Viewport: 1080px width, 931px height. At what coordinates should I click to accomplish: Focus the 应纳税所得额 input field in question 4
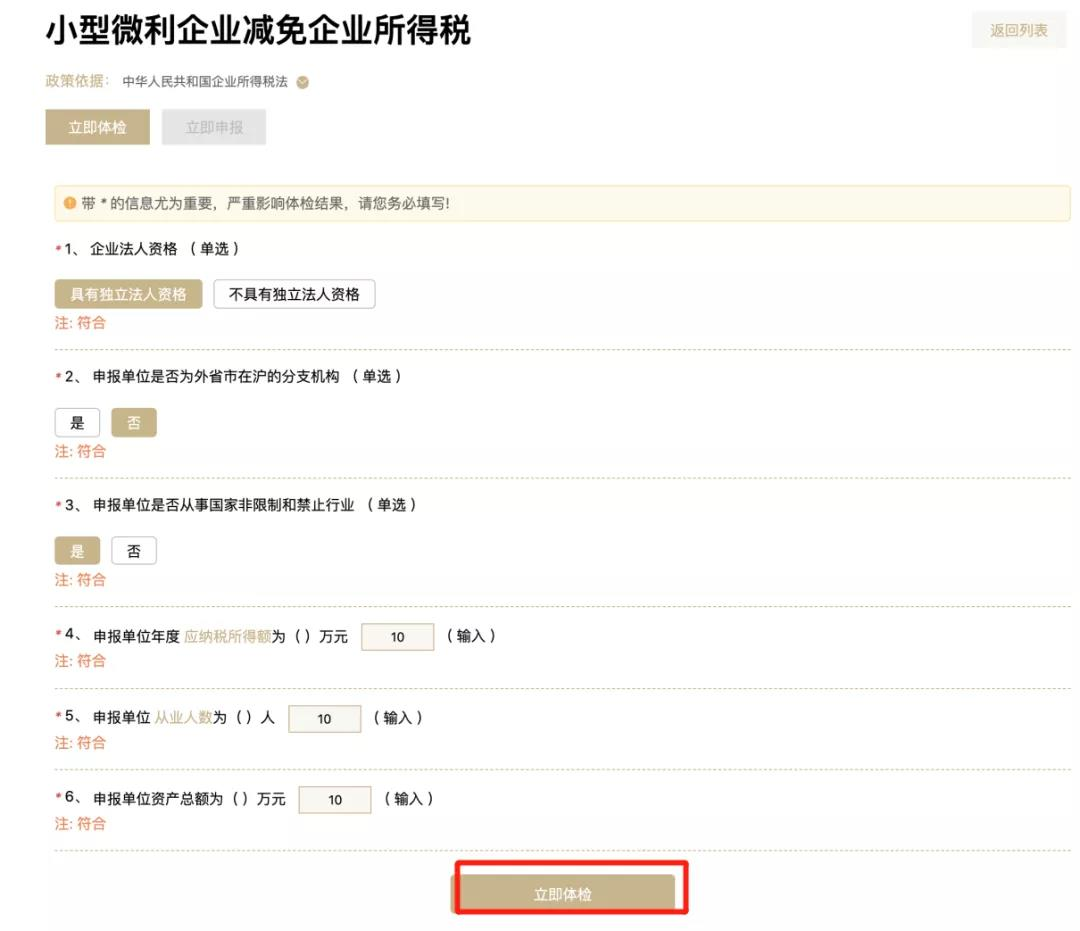[x=397, y=637]
